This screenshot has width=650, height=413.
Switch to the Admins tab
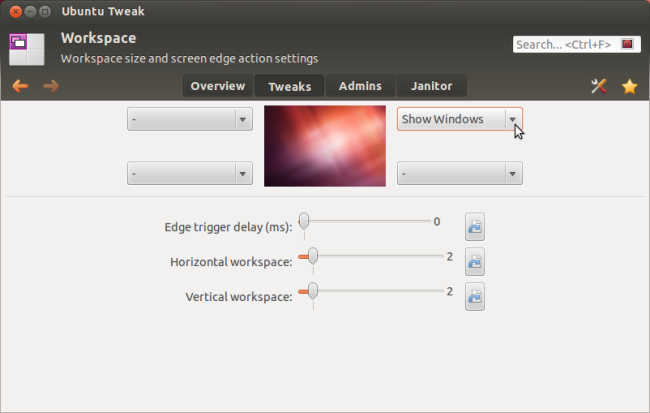pos(360,86)
